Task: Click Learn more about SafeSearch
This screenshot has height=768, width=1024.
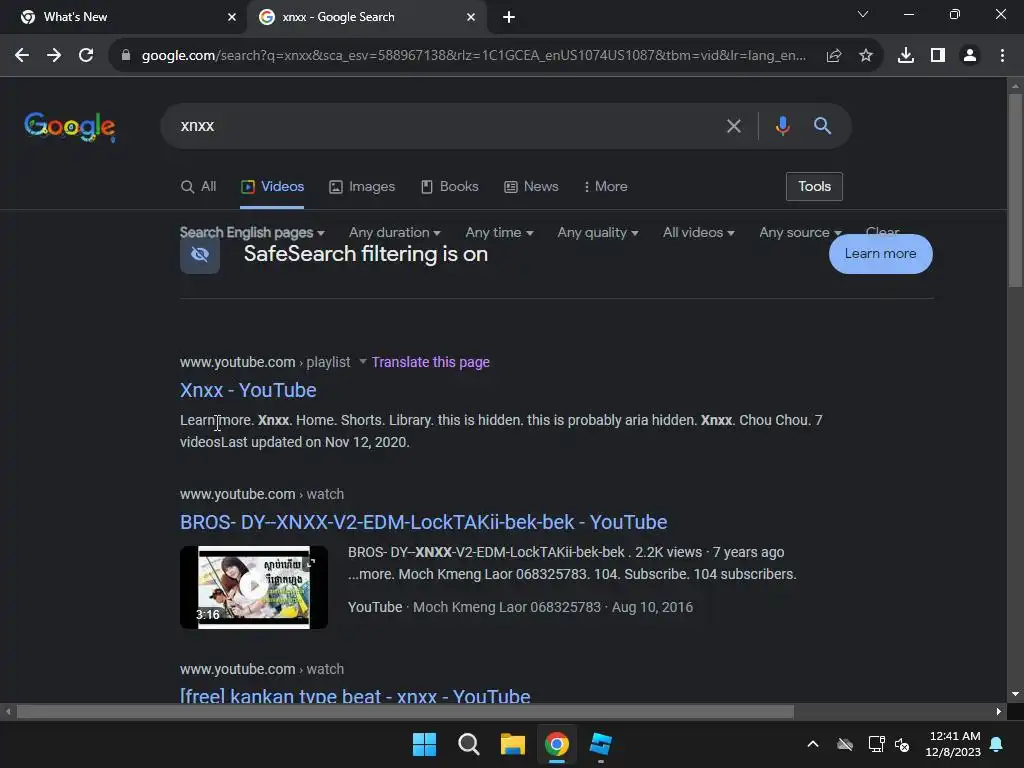Action: [x=880, y=254]
